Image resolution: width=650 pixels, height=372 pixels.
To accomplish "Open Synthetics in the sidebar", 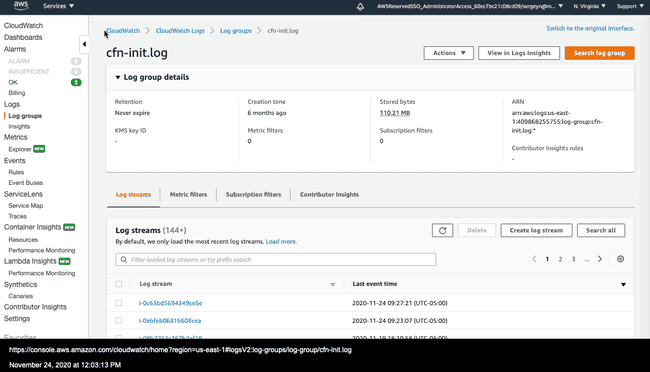I will 20,284.
